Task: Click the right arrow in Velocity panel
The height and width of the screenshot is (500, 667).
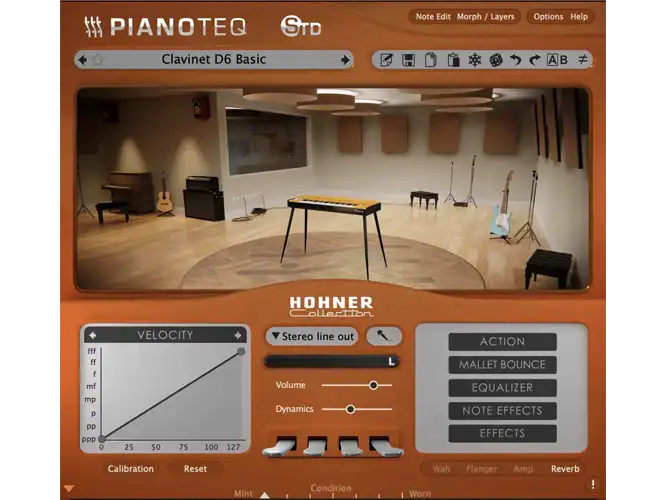Action: click(238, 335)
